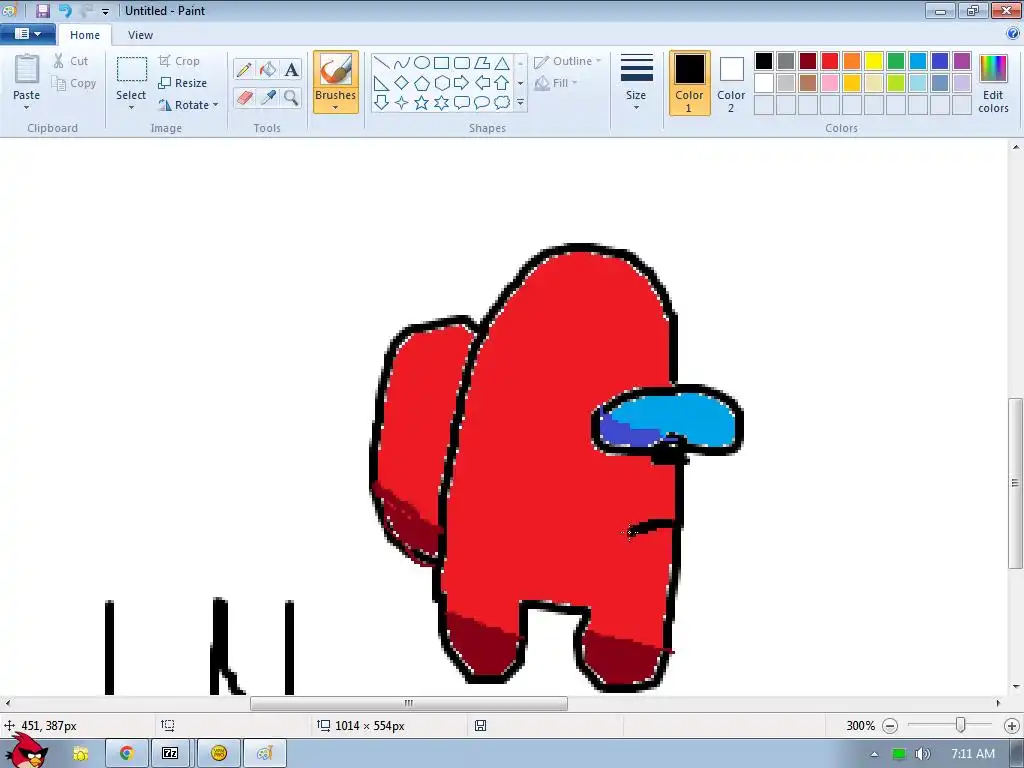Expand the Paste dropdown arrow
Viewport: 1024px width, 768px height.
coord(27,107)
